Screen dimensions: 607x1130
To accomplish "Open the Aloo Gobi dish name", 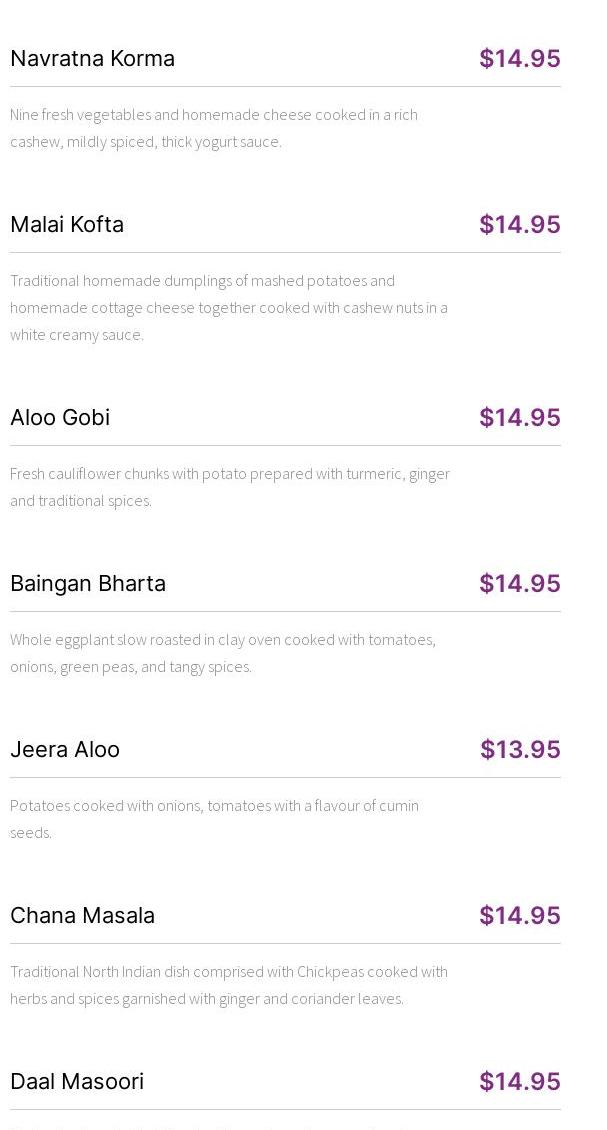I will (x=60, y=417).
